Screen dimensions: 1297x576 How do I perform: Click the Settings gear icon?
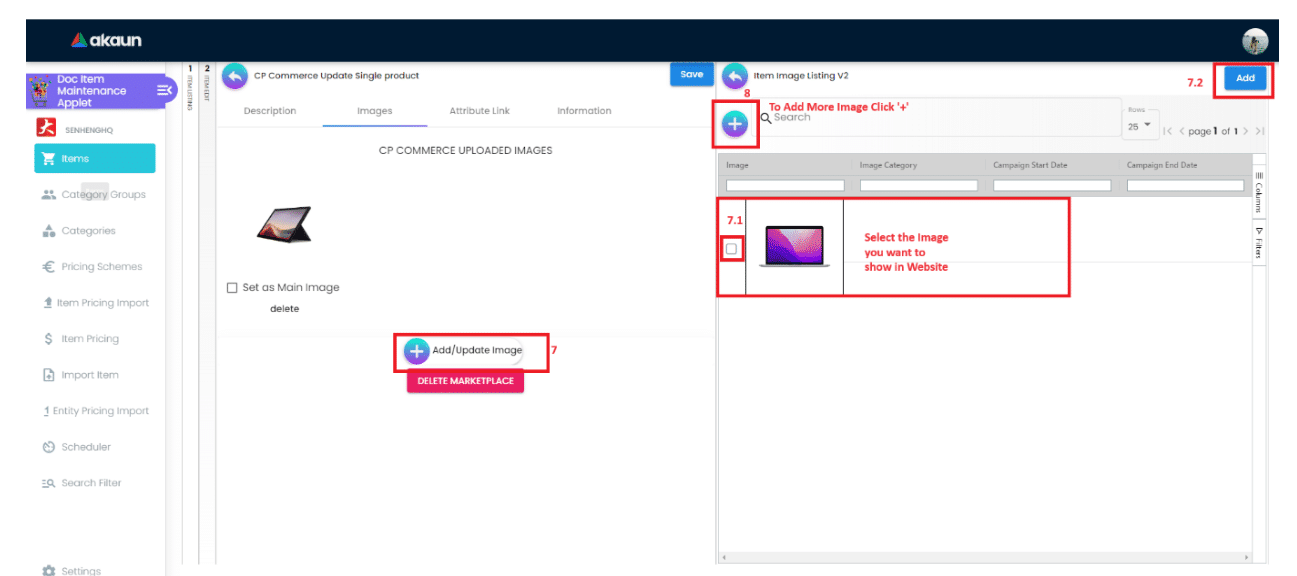coord(48,571)
